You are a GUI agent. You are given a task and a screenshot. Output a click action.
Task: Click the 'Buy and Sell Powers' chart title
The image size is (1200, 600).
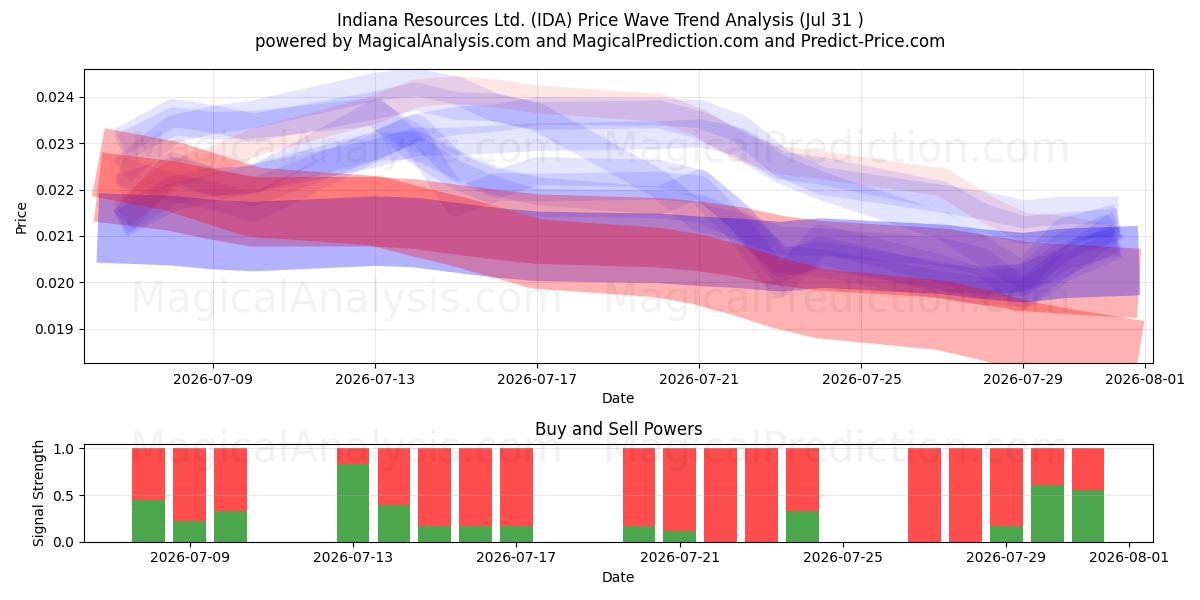[x=618, y=429]
